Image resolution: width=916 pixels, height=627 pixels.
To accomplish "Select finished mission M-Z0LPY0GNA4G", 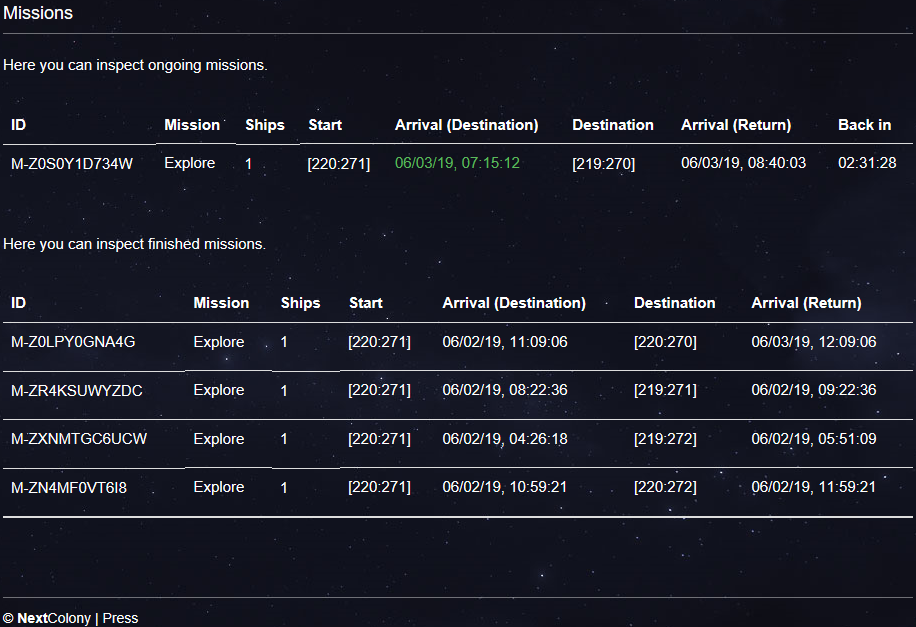I will [73, 342].
